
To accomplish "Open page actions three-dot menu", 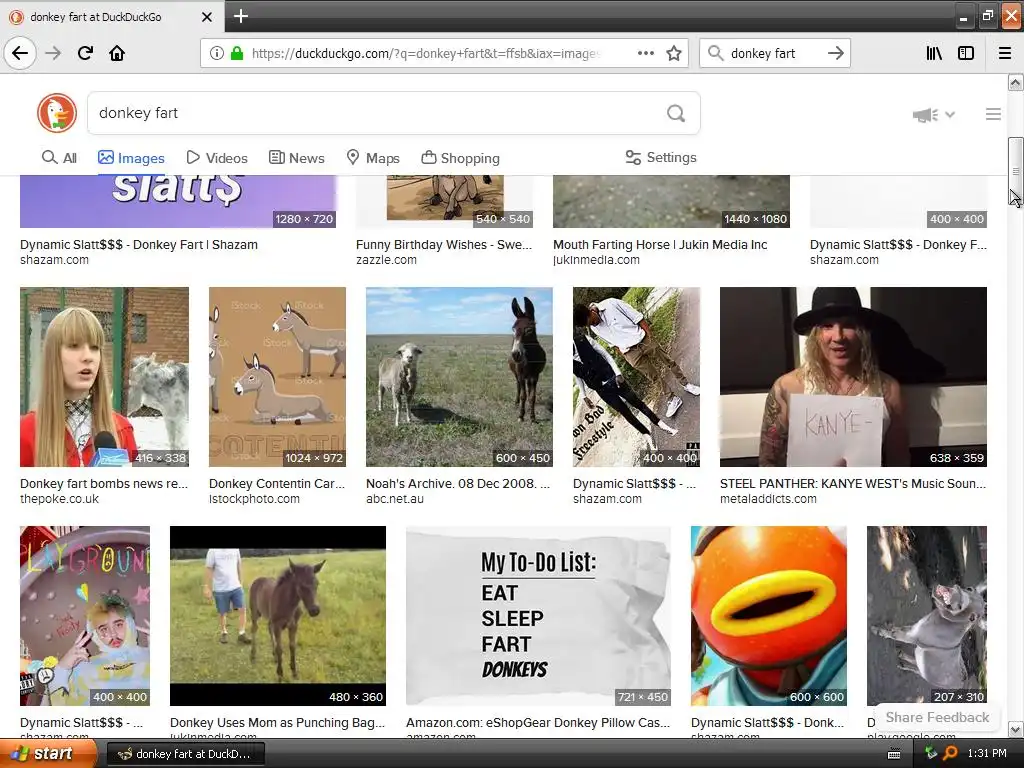I will (645, 53).
